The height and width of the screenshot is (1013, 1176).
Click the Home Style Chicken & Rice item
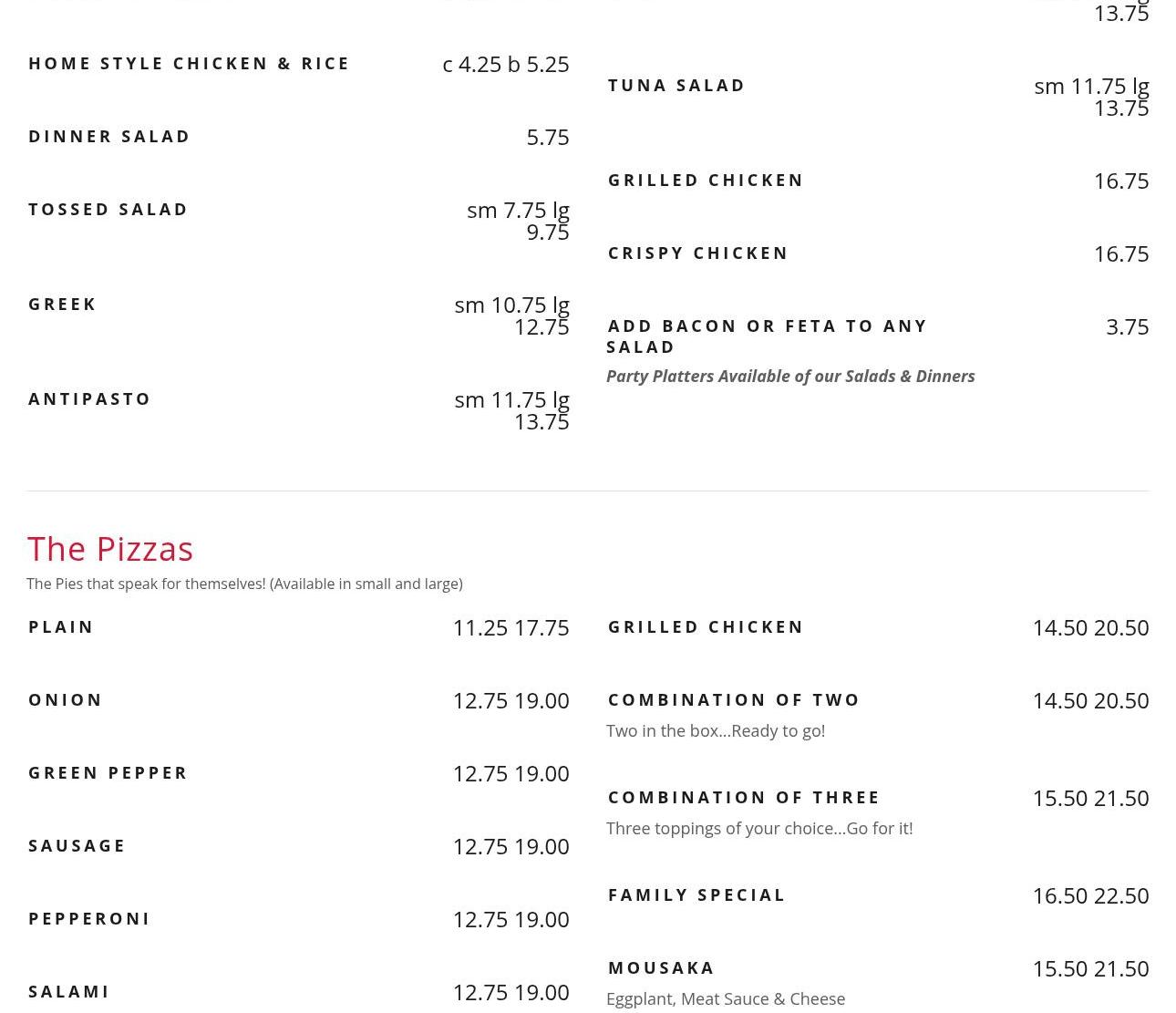point(189,64)
